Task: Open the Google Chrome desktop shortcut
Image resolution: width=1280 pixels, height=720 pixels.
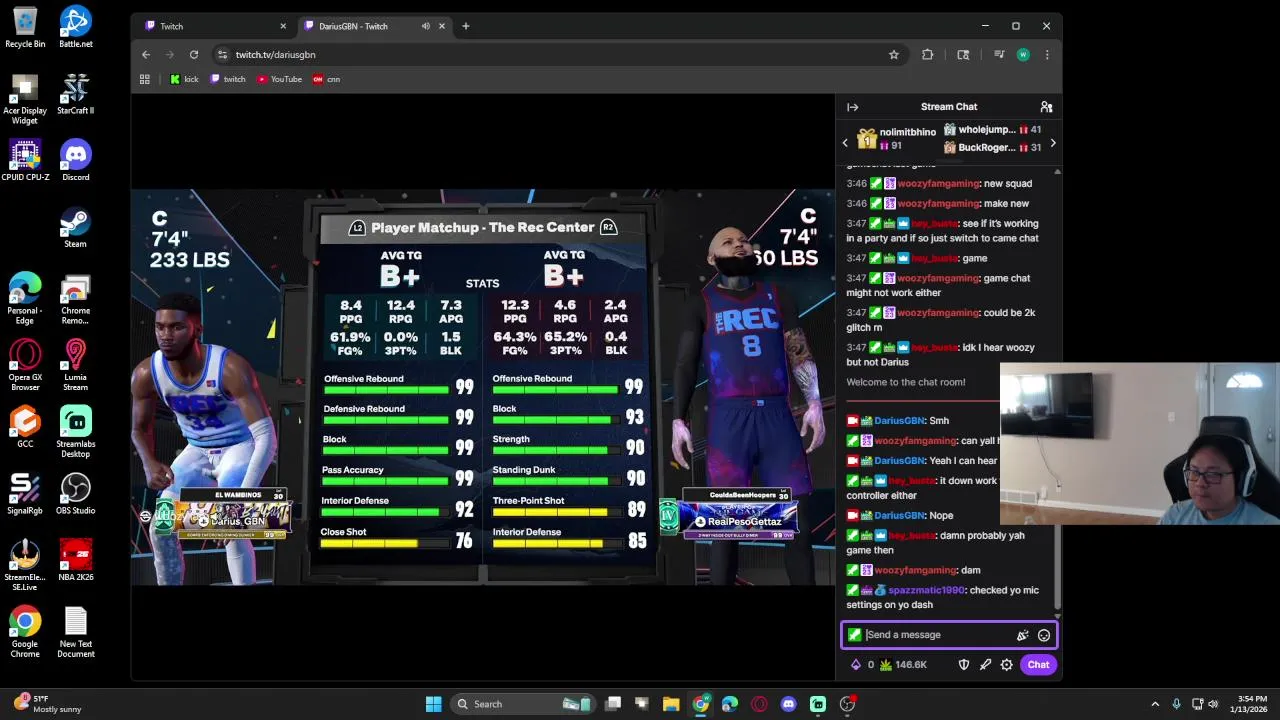Action: click(x=25, y=633)
